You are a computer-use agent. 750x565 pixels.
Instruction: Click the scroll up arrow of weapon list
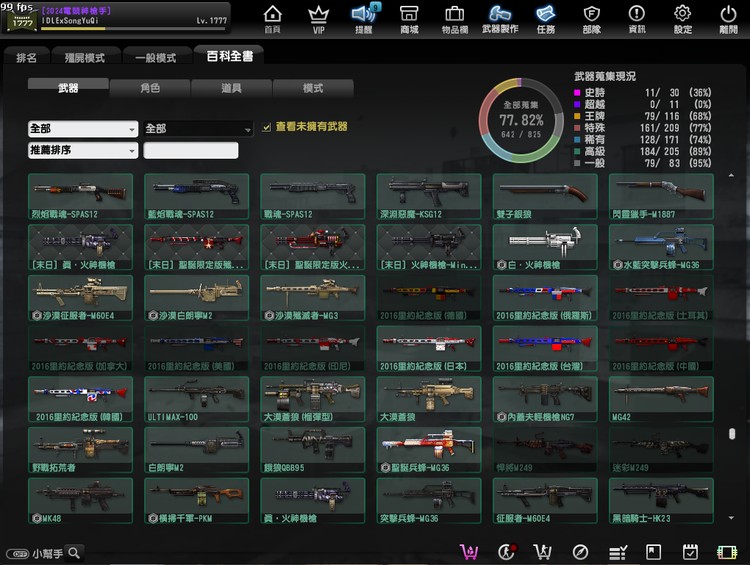[x=731, y=176]
